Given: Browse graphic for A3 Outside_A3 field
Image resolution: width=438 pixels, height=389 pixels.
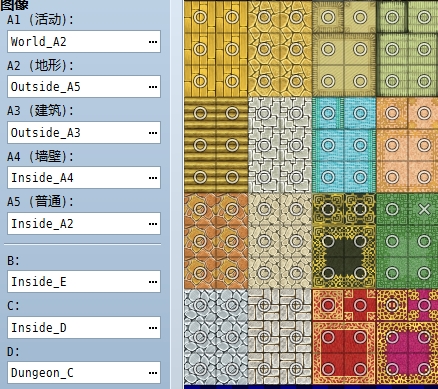Looking at the screenshot, I should pyautogui.click(x=153, y=133).
